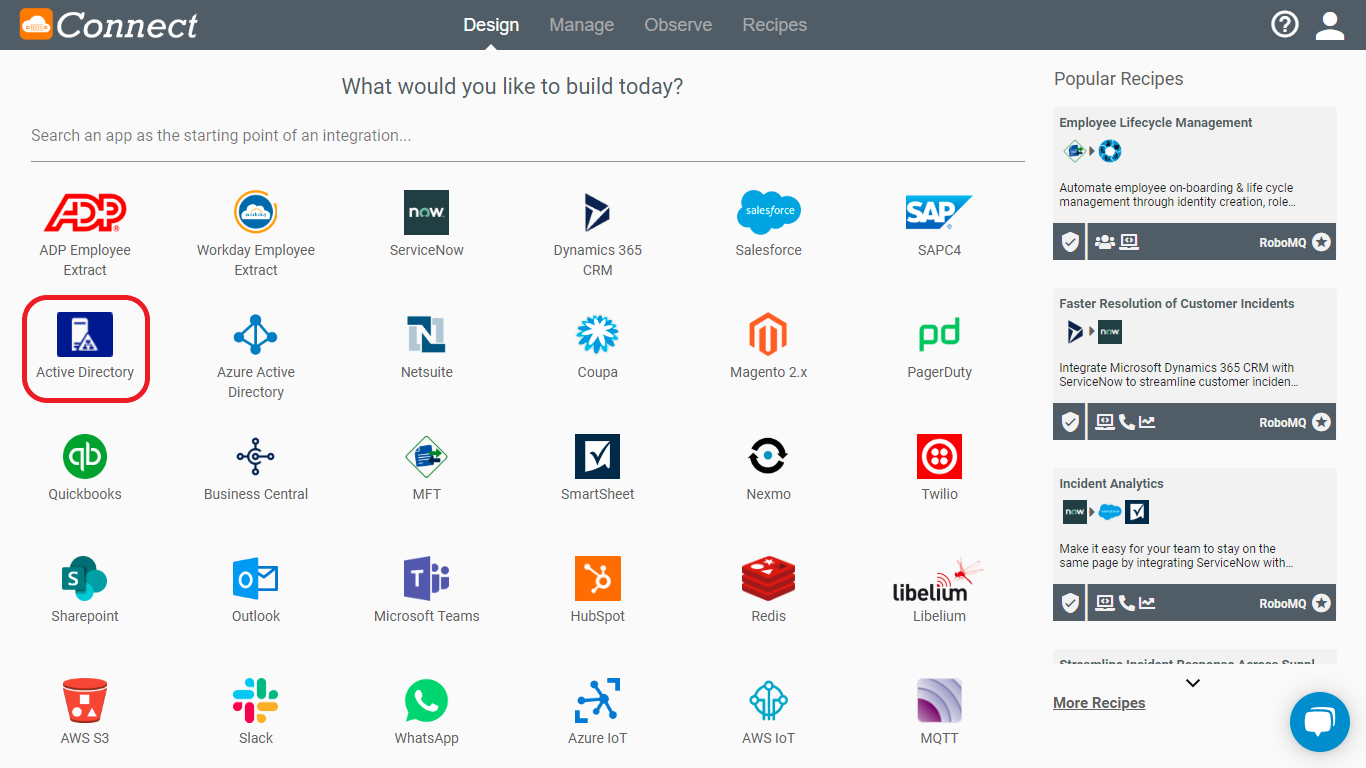Open the ADP Employee Extract app icon
The width and height of the screenshot is (1366, 768).
click(85, 213)
